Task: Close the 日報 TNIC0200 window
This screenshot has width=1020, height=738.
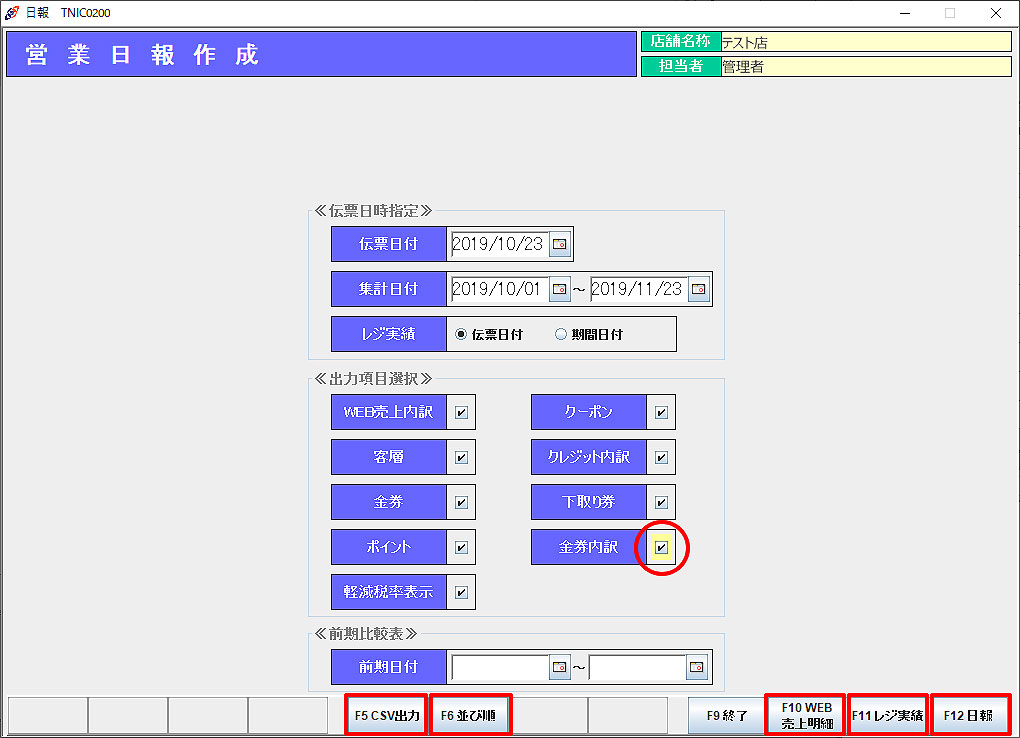Action: [995, 13]
